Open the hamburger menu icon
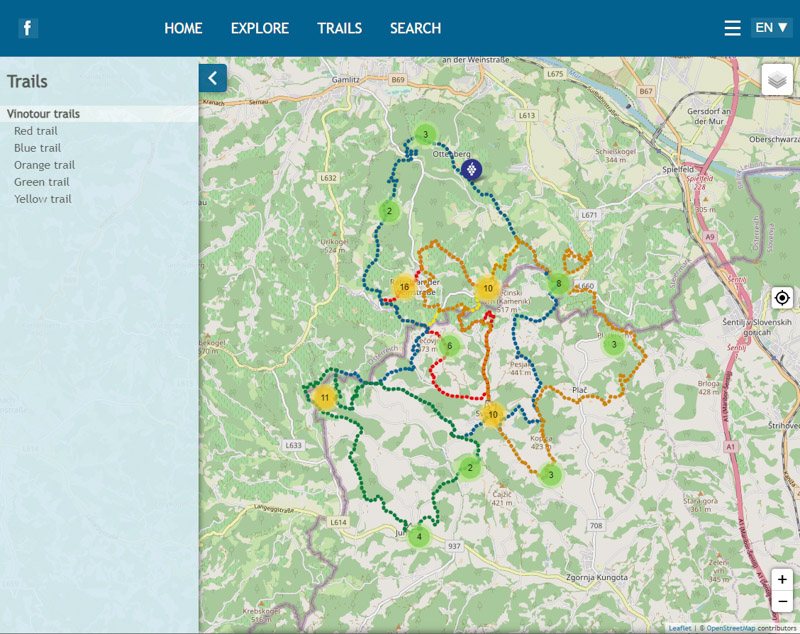 point(732,28)
